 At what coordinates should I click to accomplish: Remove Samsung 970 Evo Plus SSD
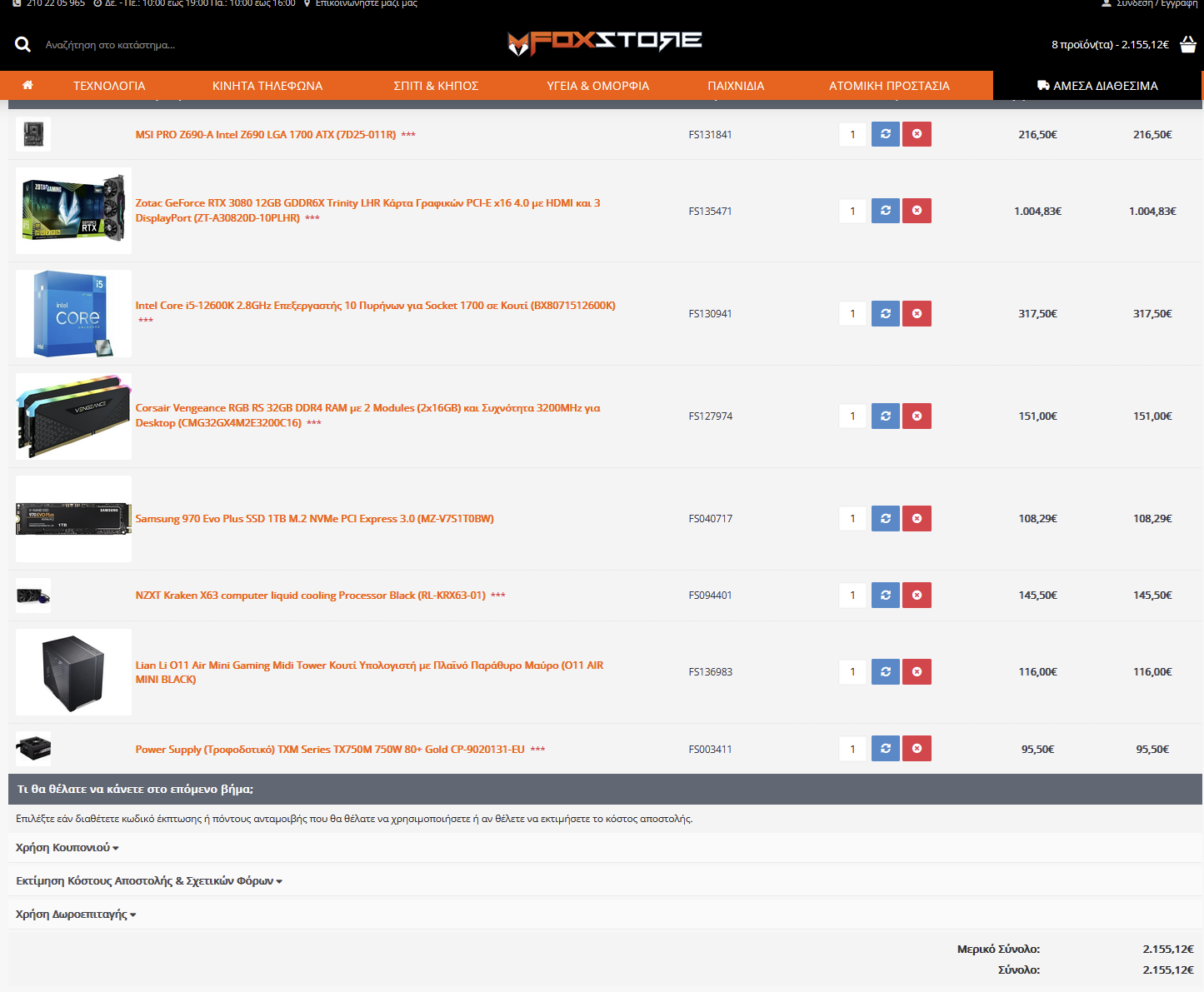coord(917,518)
